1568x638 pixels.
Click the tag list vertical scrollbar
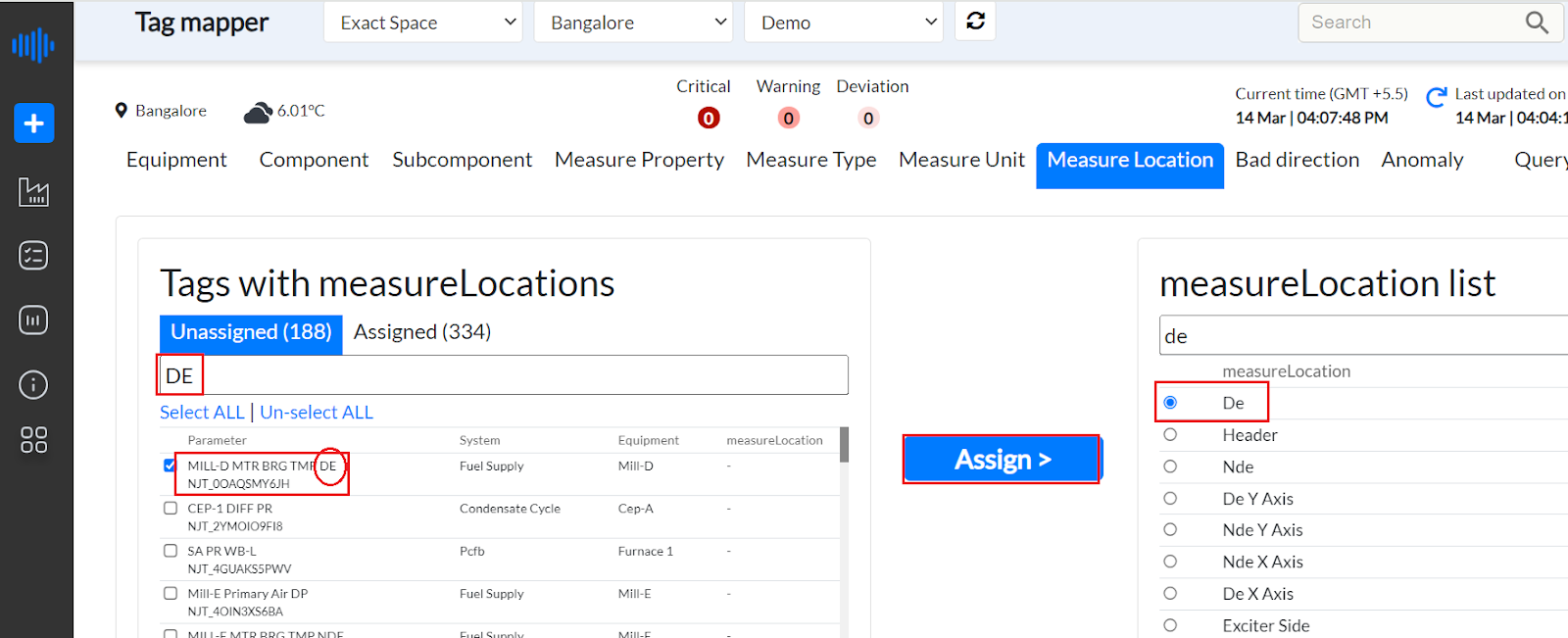(844, 445)
